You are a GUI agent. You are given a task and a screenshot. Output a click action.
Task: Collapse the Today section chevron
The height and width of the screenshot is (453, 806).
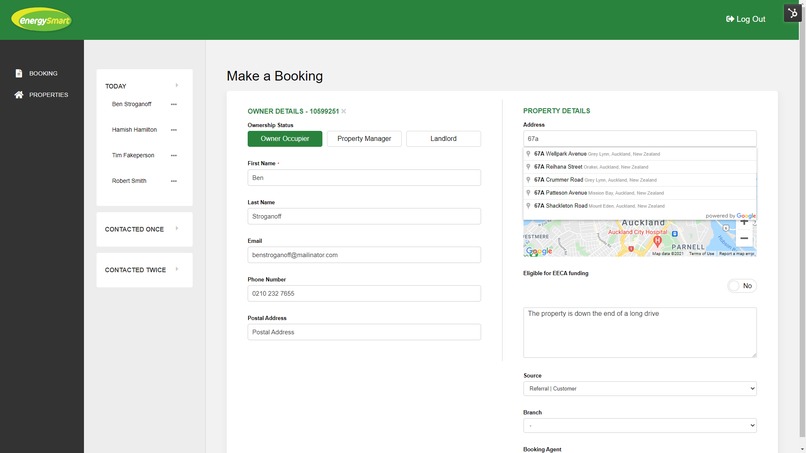177,85
